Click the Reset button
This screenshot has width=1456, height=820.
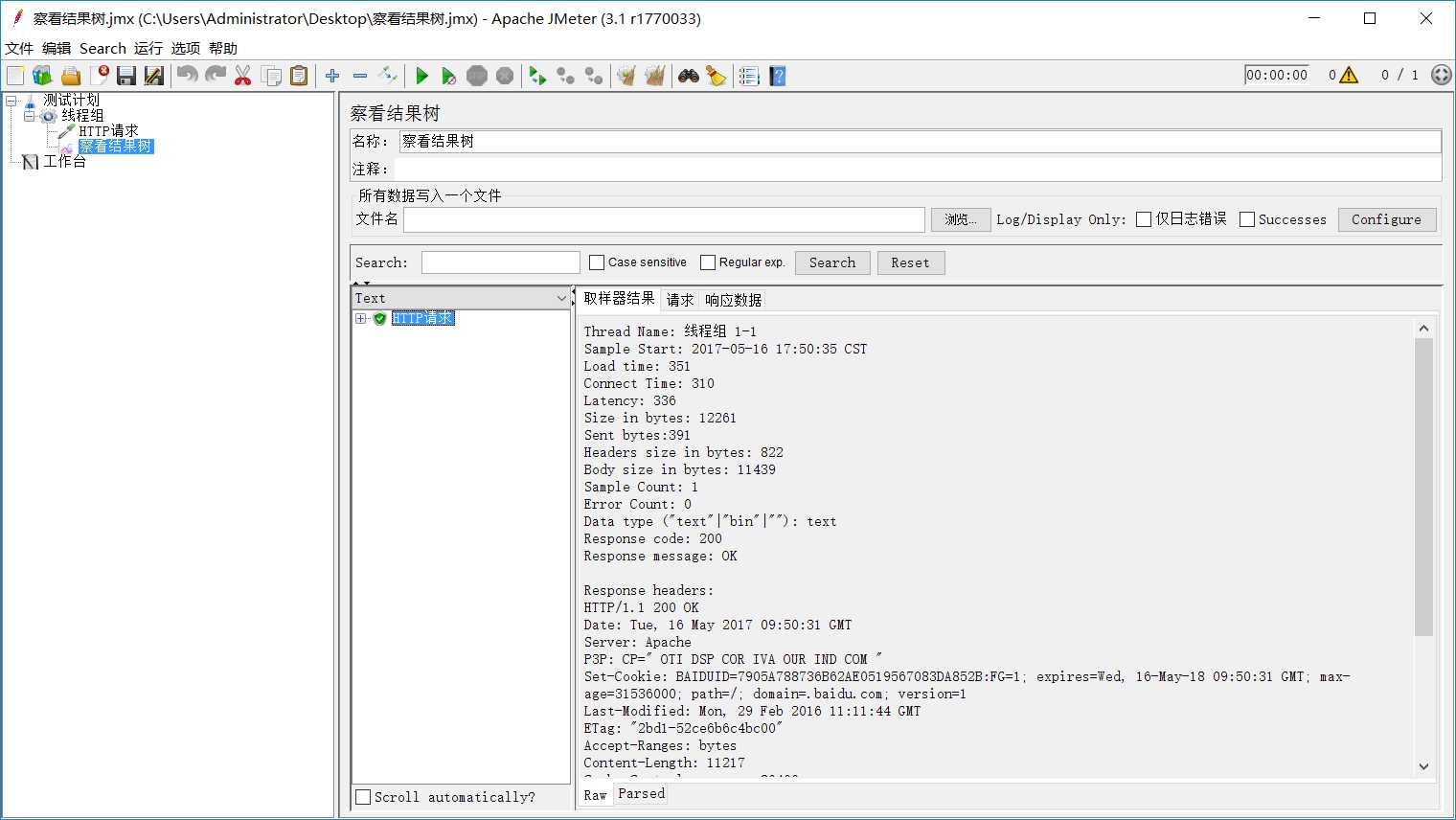pos(910,262)
